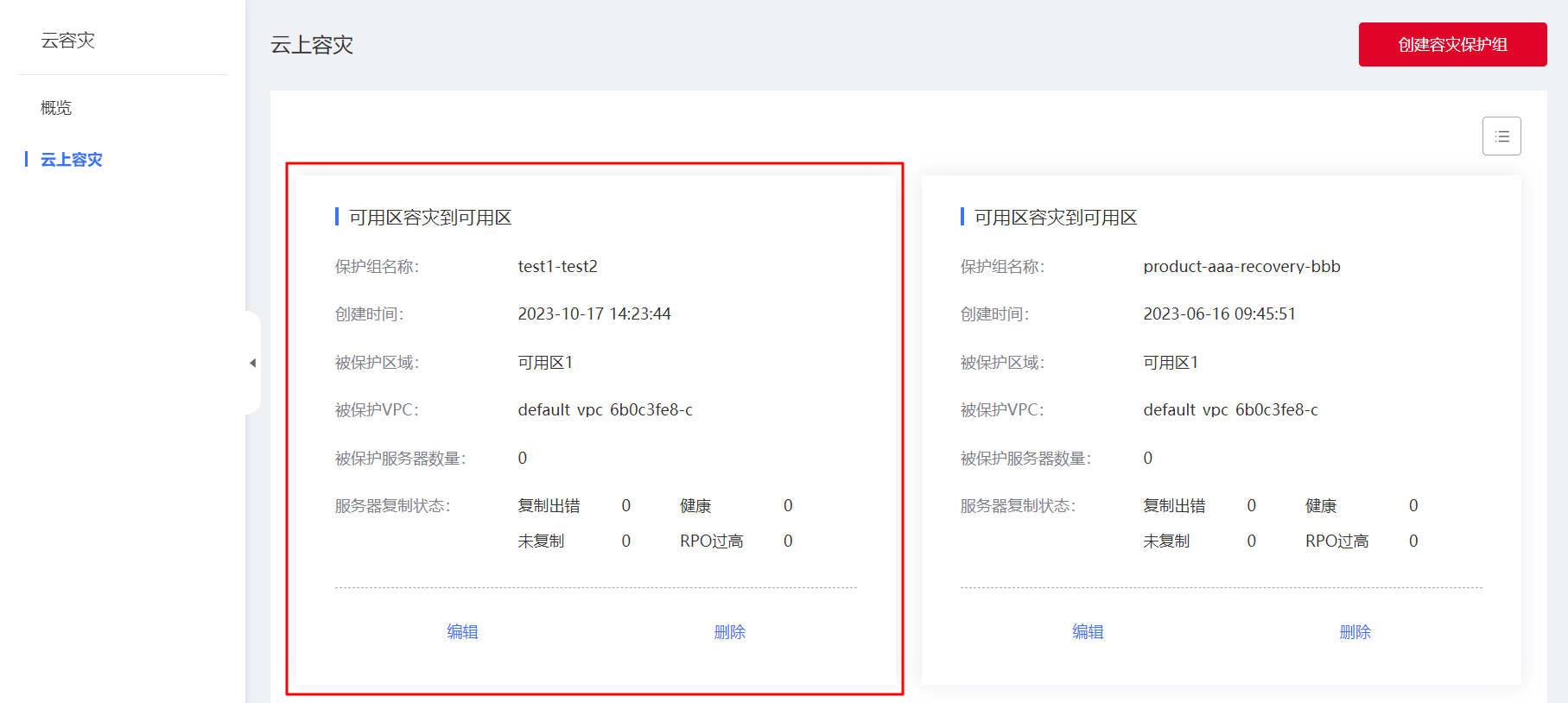The height and width of the screenshot is (703, 1568).
Task: Click the 云上容灾 page heading
Action: click(312, 45)
